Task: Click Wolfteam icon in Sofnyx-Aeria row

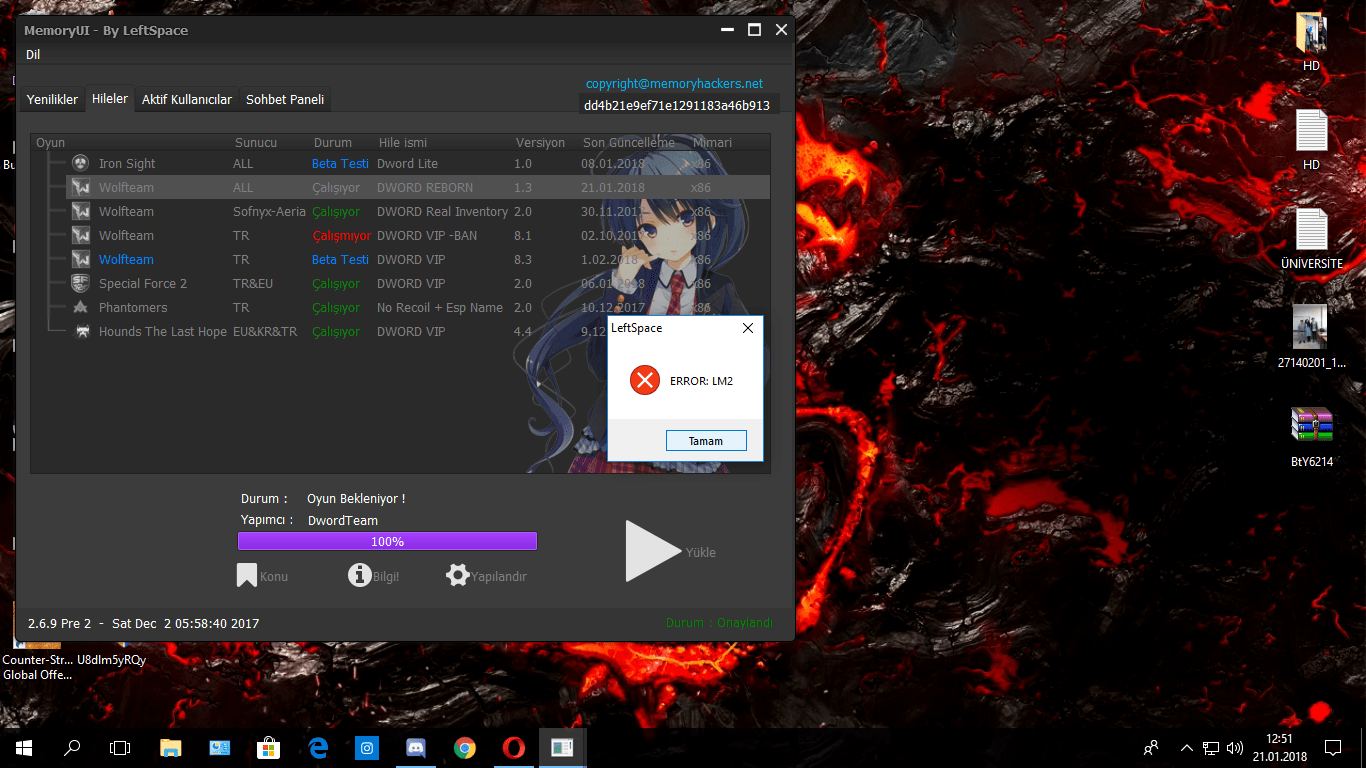Action: coord(81,211)
